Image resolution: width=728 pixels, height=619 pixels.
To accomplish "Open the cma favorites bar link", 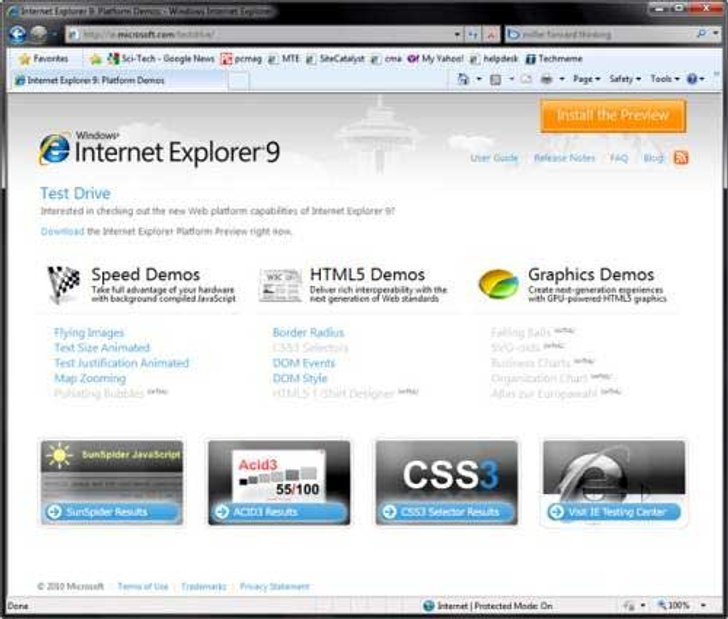I will pyautogui.click(x=386, y=59).
